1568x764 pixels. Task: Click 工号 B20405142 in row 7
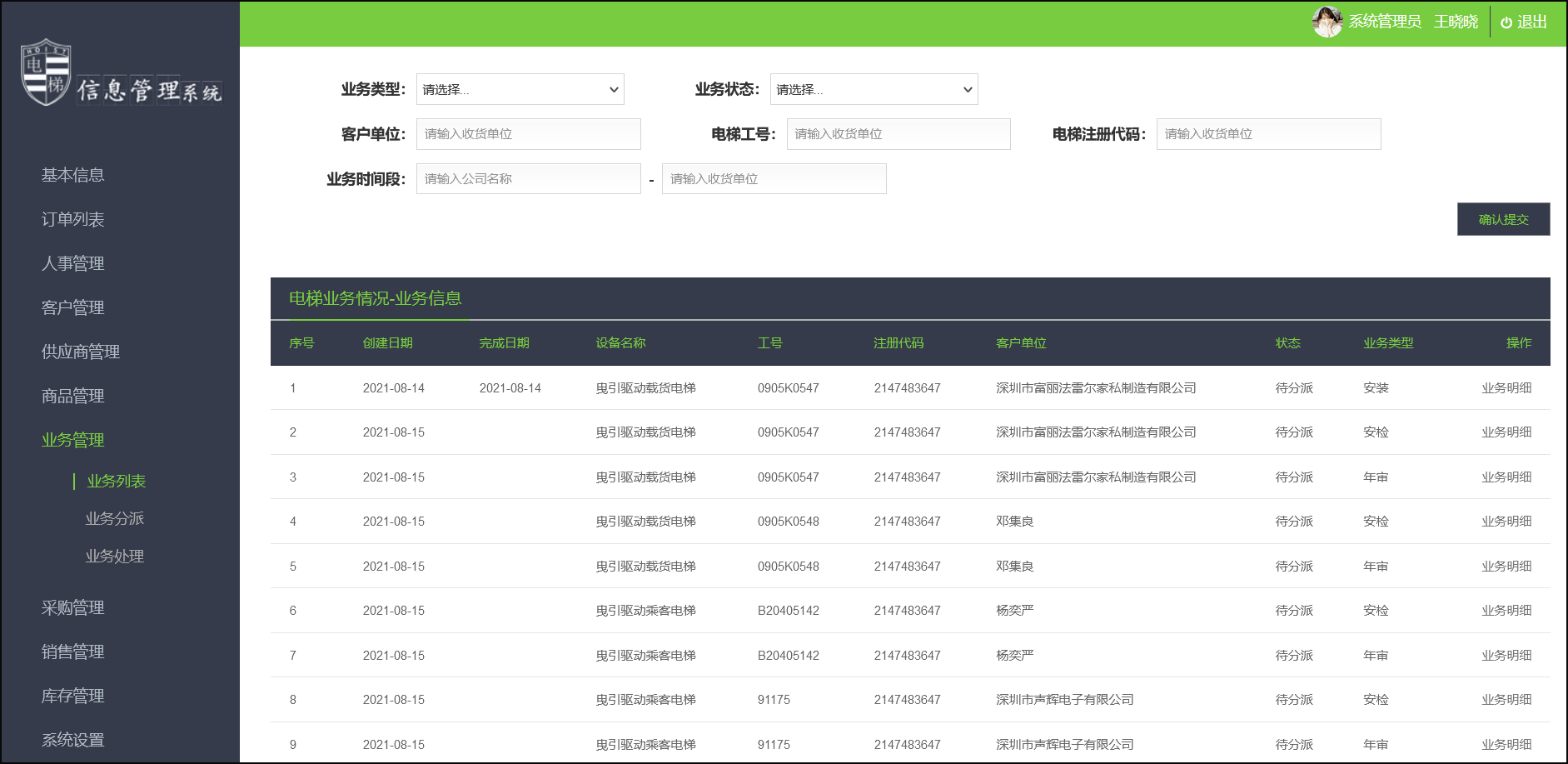[x=789, y=656]
